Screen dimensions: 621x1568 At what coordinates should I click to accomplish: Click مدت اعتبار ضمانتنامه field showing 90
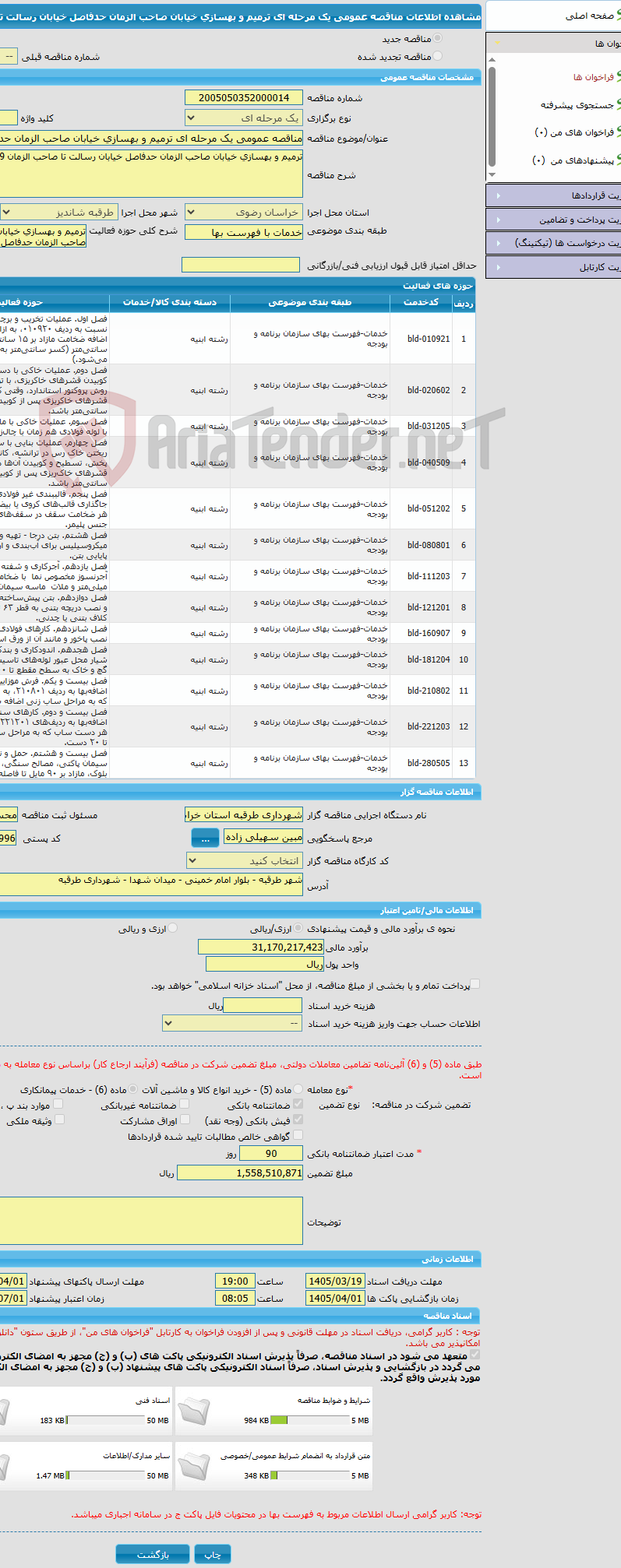pos(270,1153)
